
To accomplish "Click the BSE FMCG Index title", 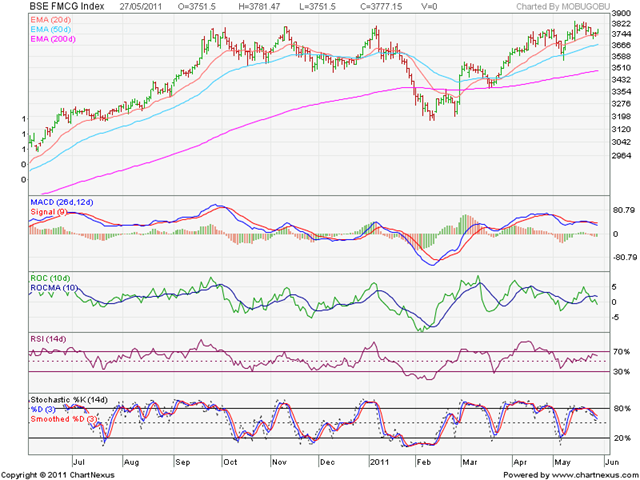I will pyautogui.click(x=67, y=6).
